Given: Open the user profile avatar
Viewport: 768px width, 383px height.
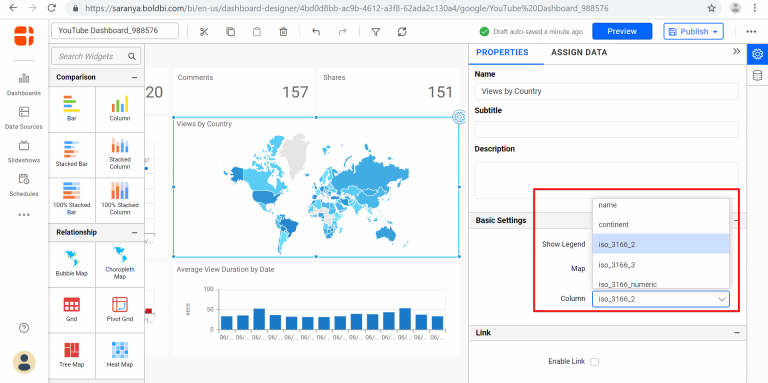Looking at the screenshot, I should (24, 362).
